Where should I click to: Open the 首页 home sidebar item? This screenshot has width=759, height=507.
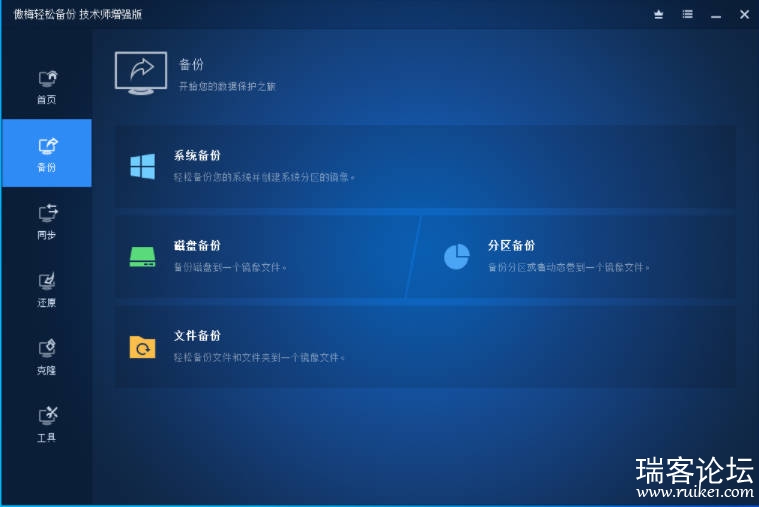point(47,87)
